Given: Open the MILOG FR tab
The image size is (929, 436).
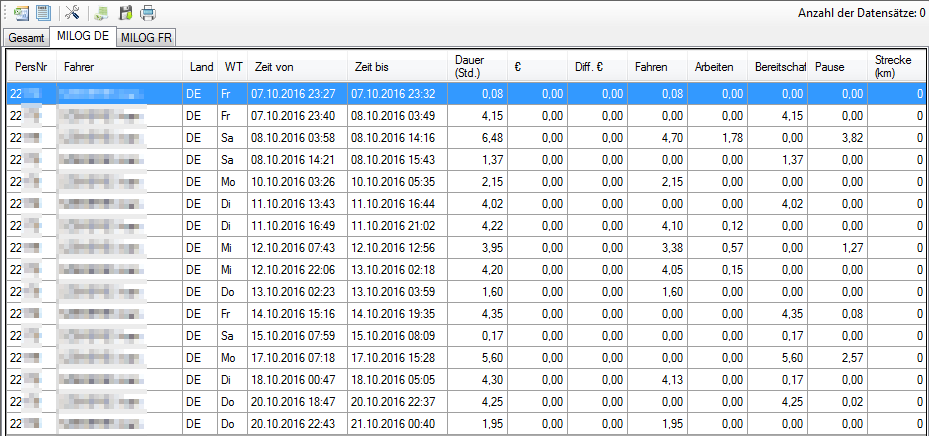Looking at the screenshot, I should pyautogui.click(x=146, y=38).
